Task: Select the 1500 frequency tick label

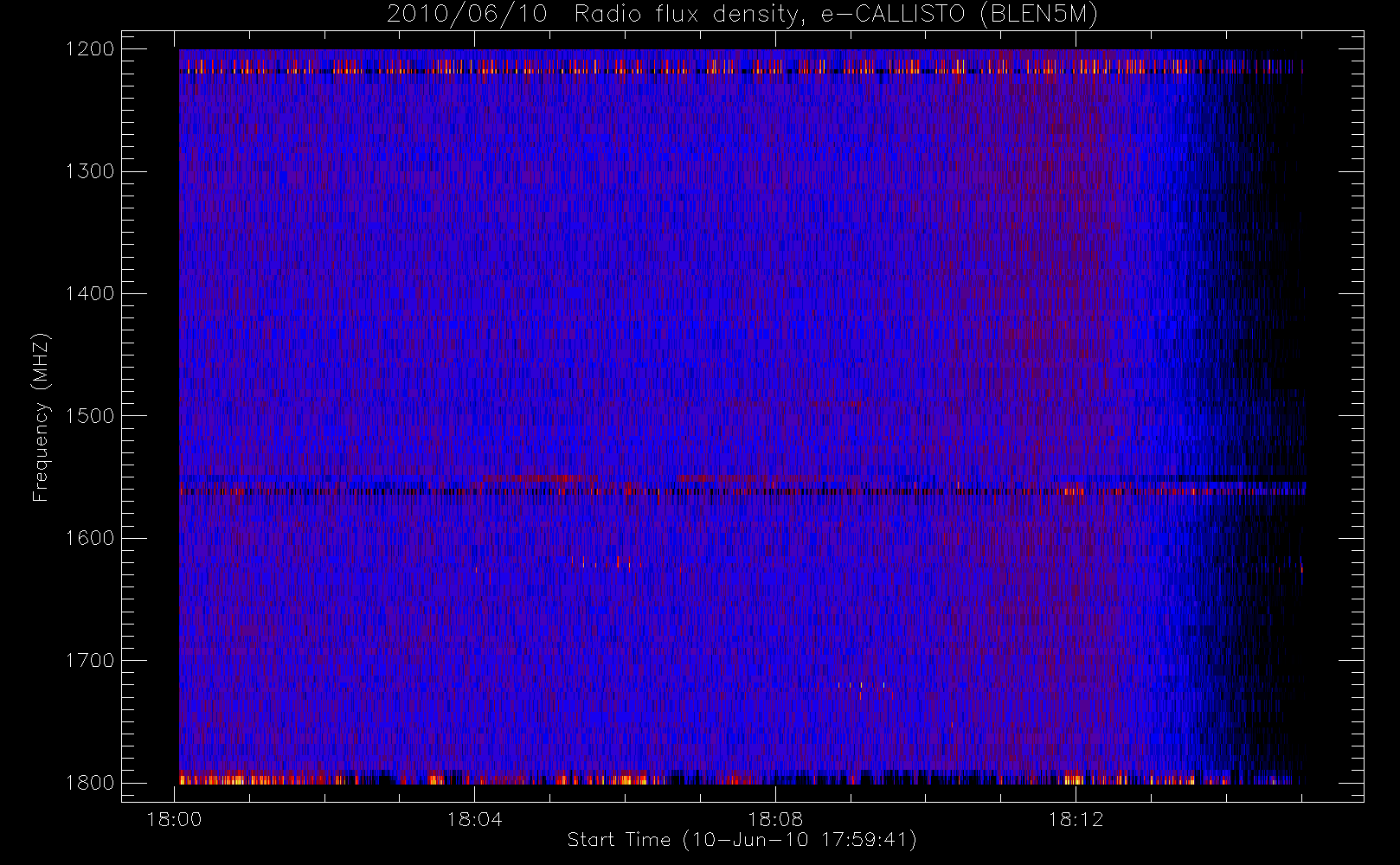Action: 90,416
